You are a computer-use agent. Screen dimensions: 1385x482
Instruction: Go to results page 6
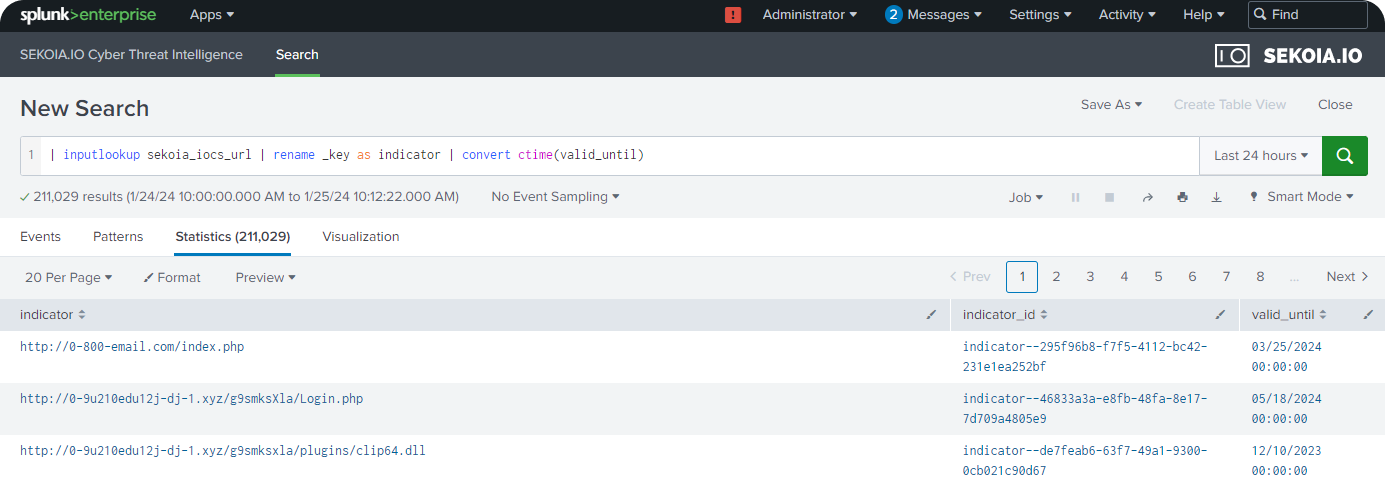click(1192, 277)
